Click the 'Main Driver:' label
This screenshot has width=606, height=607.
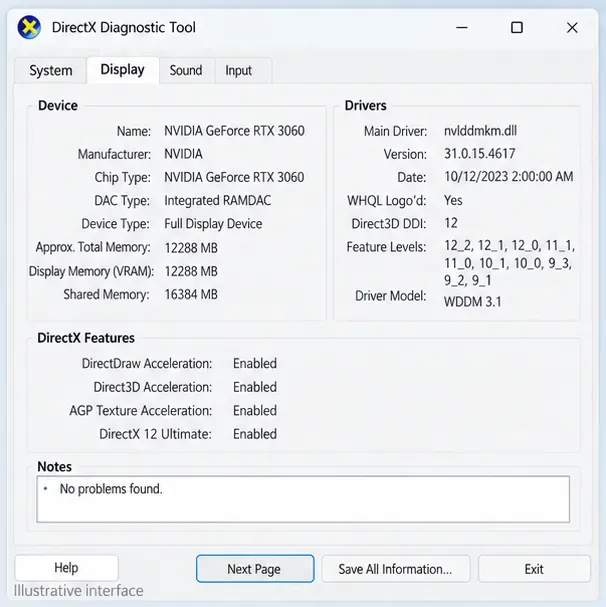point(395,131)
